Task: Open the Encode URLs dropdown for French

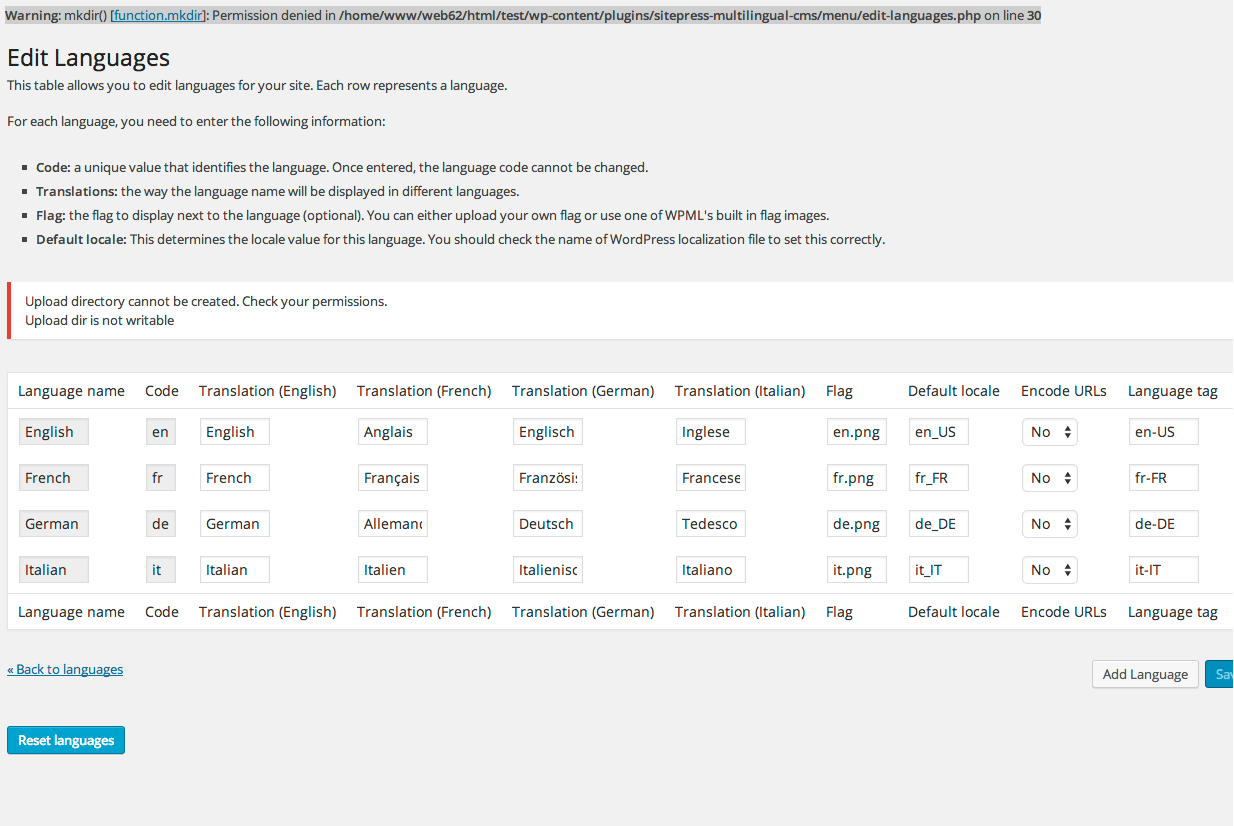Action: tap(1049, 477)
